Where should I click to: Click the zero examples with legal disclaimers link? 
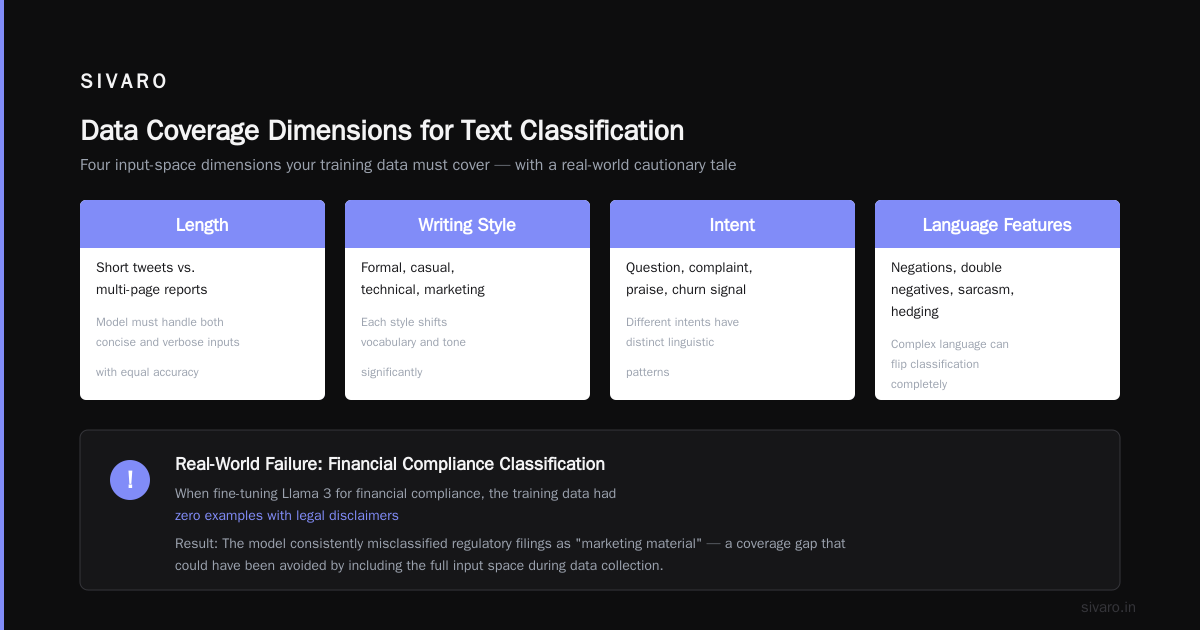287,516
